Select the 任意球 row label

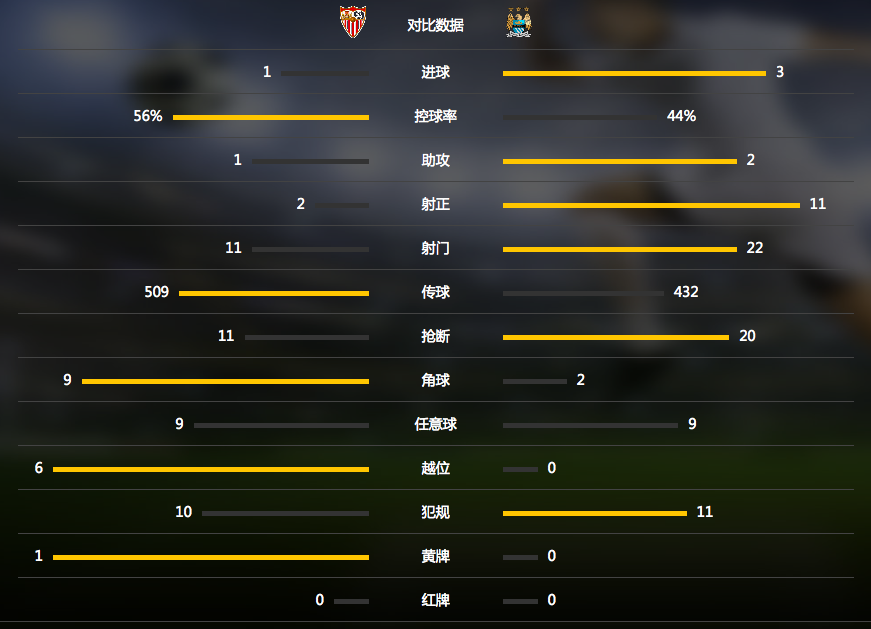436,424
